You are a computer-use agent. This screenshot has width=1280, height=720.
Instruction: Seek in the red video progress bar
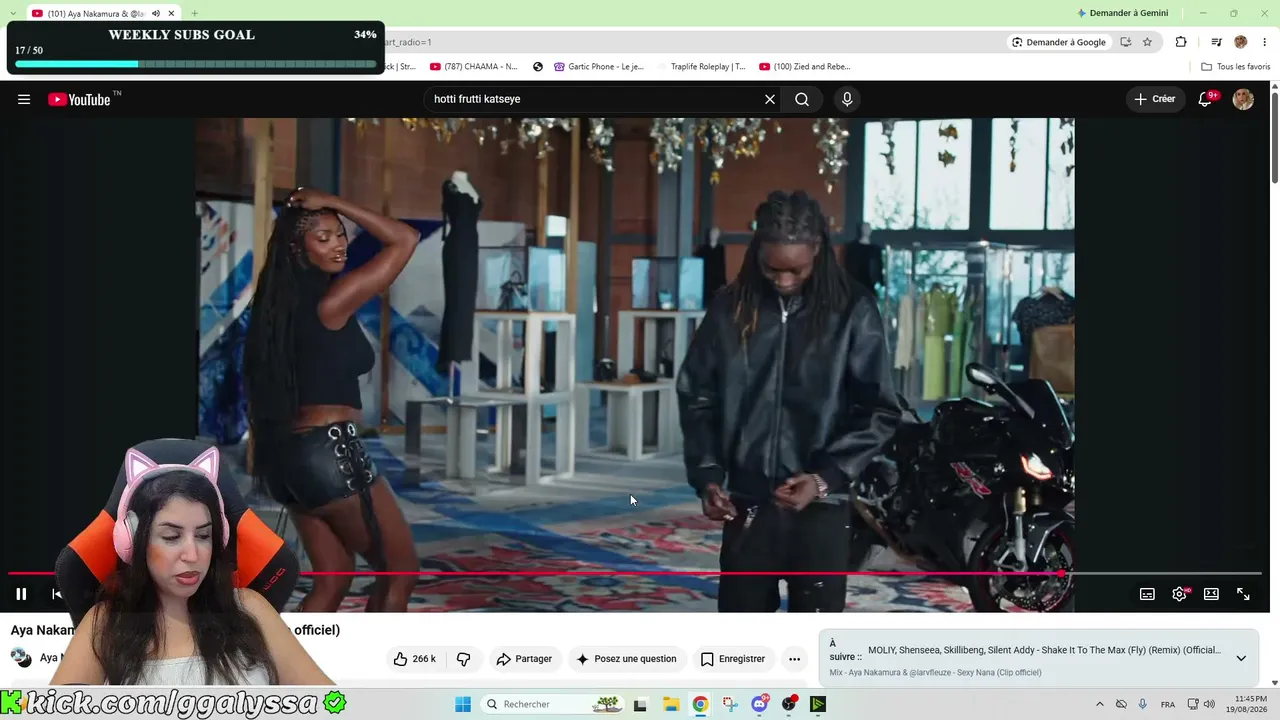635,574
